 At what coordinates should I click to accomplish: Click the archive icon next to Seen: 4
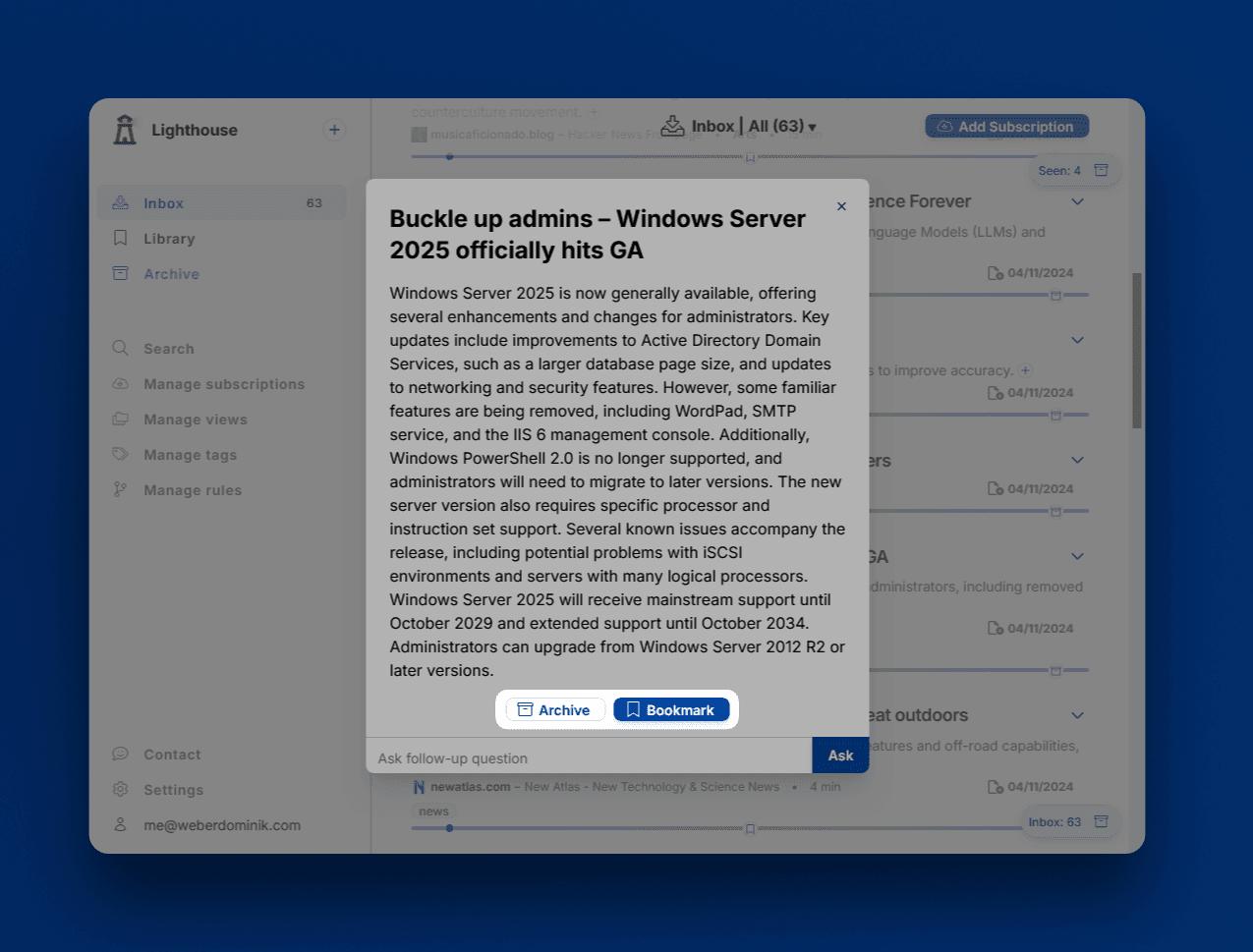1102,170
